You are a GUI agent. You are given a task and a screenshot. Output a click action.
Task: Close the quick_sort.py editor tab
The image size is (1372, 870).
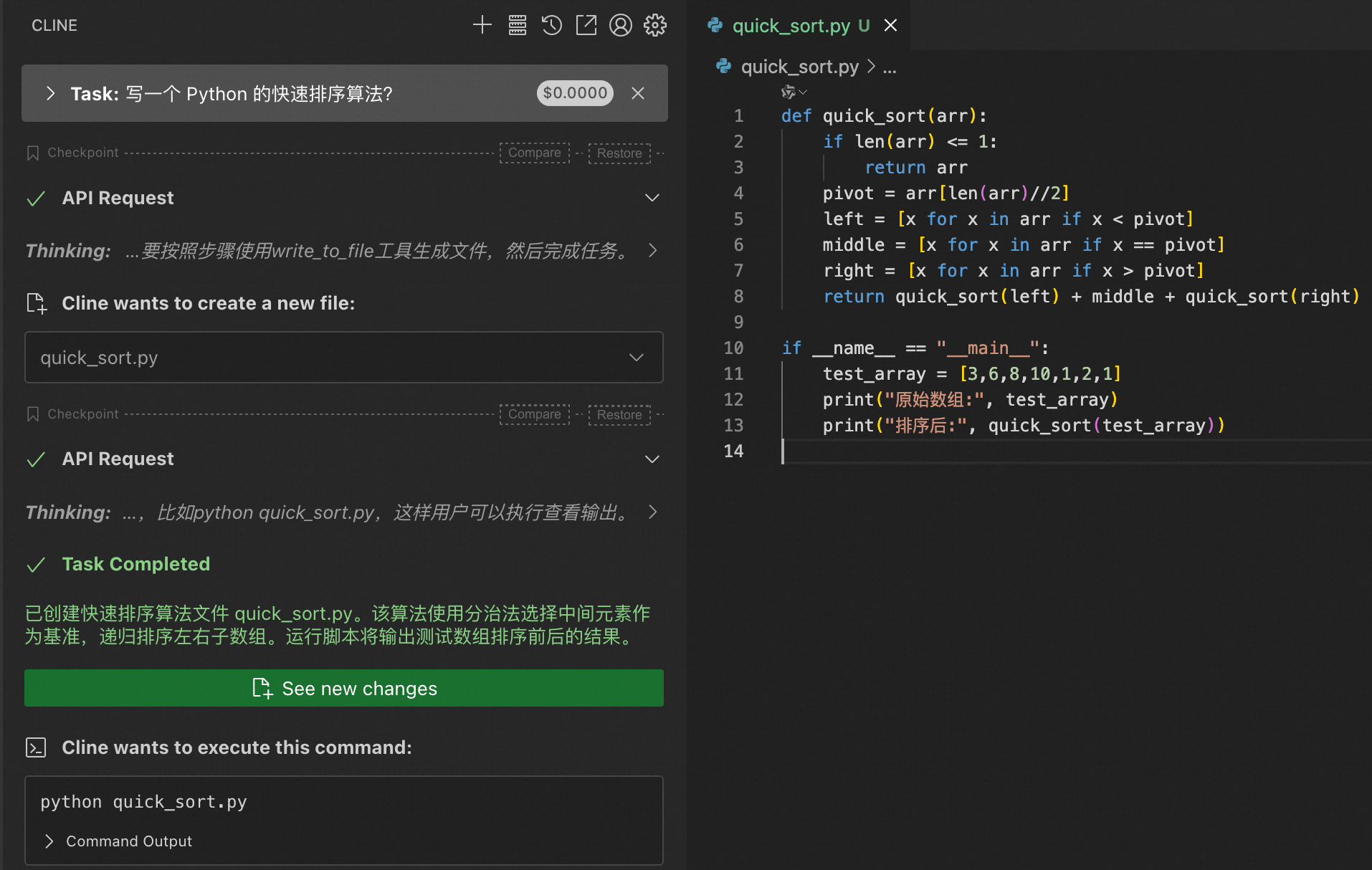click(x=890, y=25)
